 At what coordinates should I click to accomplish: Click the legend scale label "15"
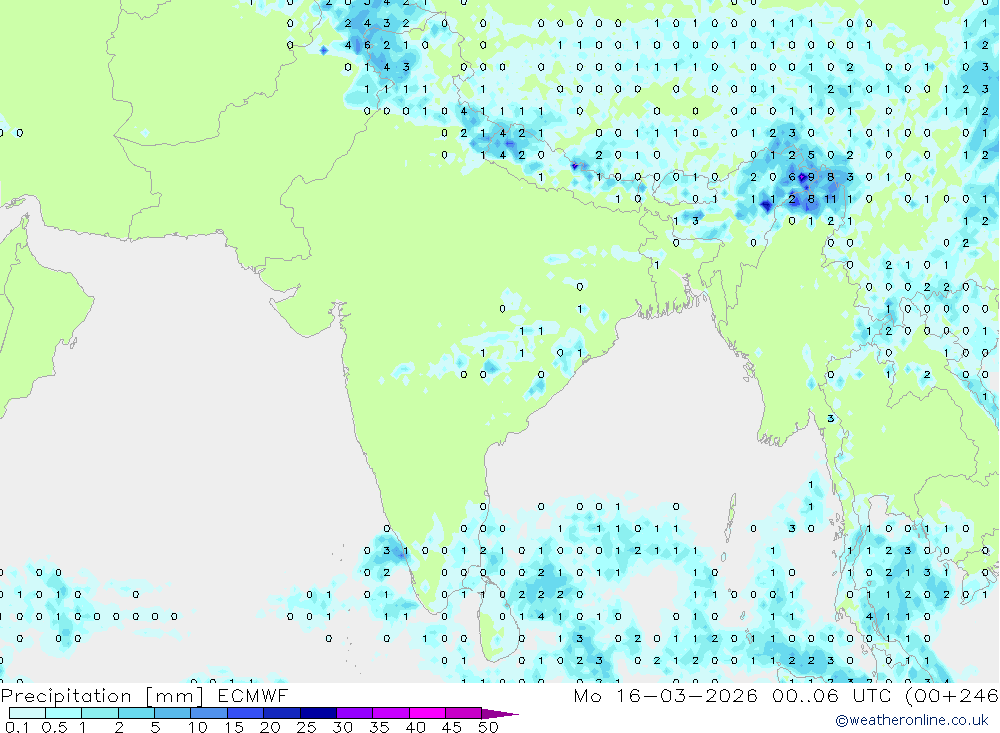(x=234, y=727)
